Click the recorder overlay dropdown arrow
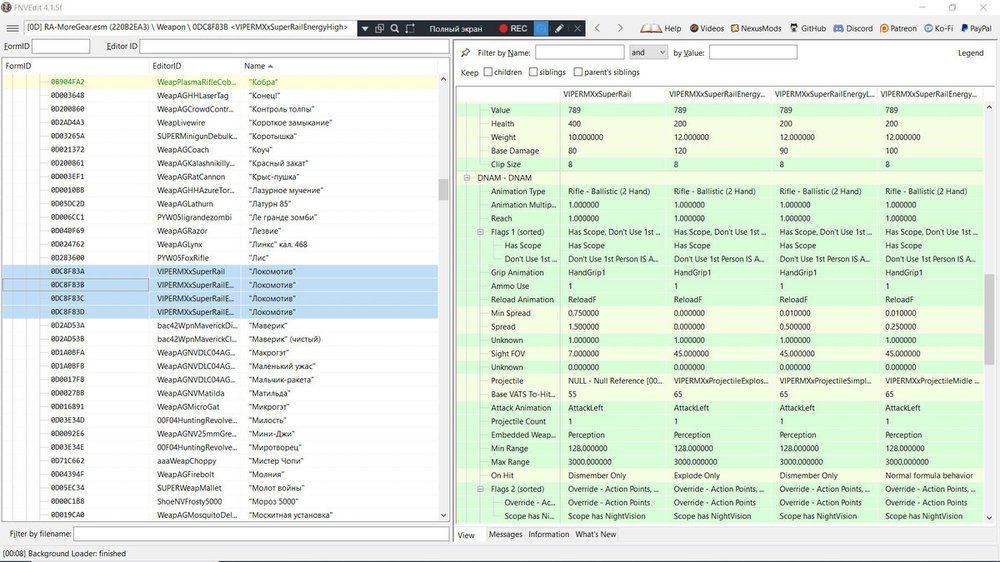1000x562 pixels. pyautogui.click(x=365, y=29)
